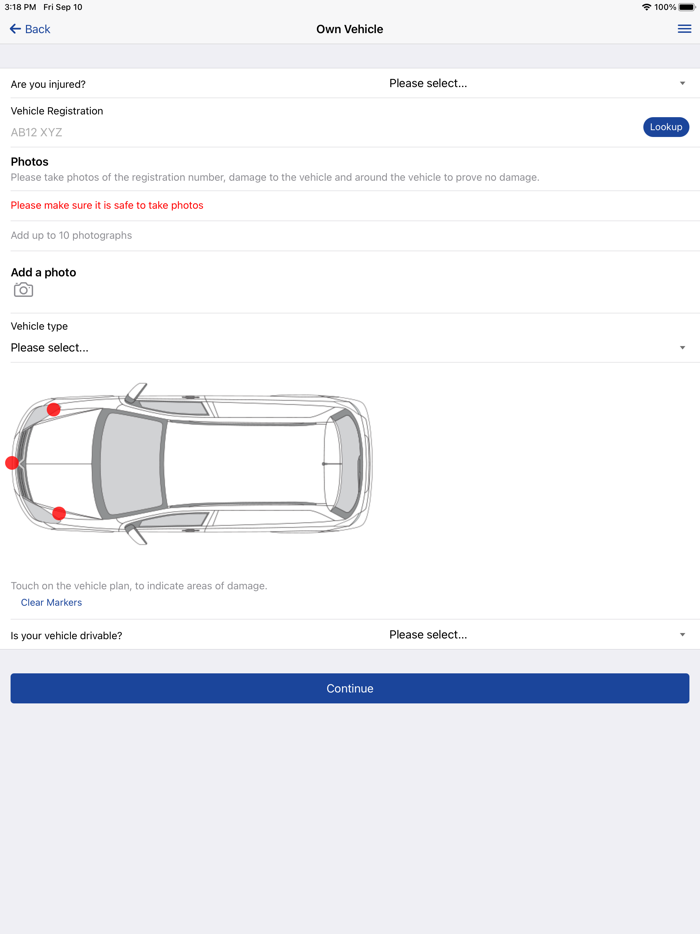
Task: Focus the Vehicle Registration input field
Action: pyautogui.click(x=320, y=132)
